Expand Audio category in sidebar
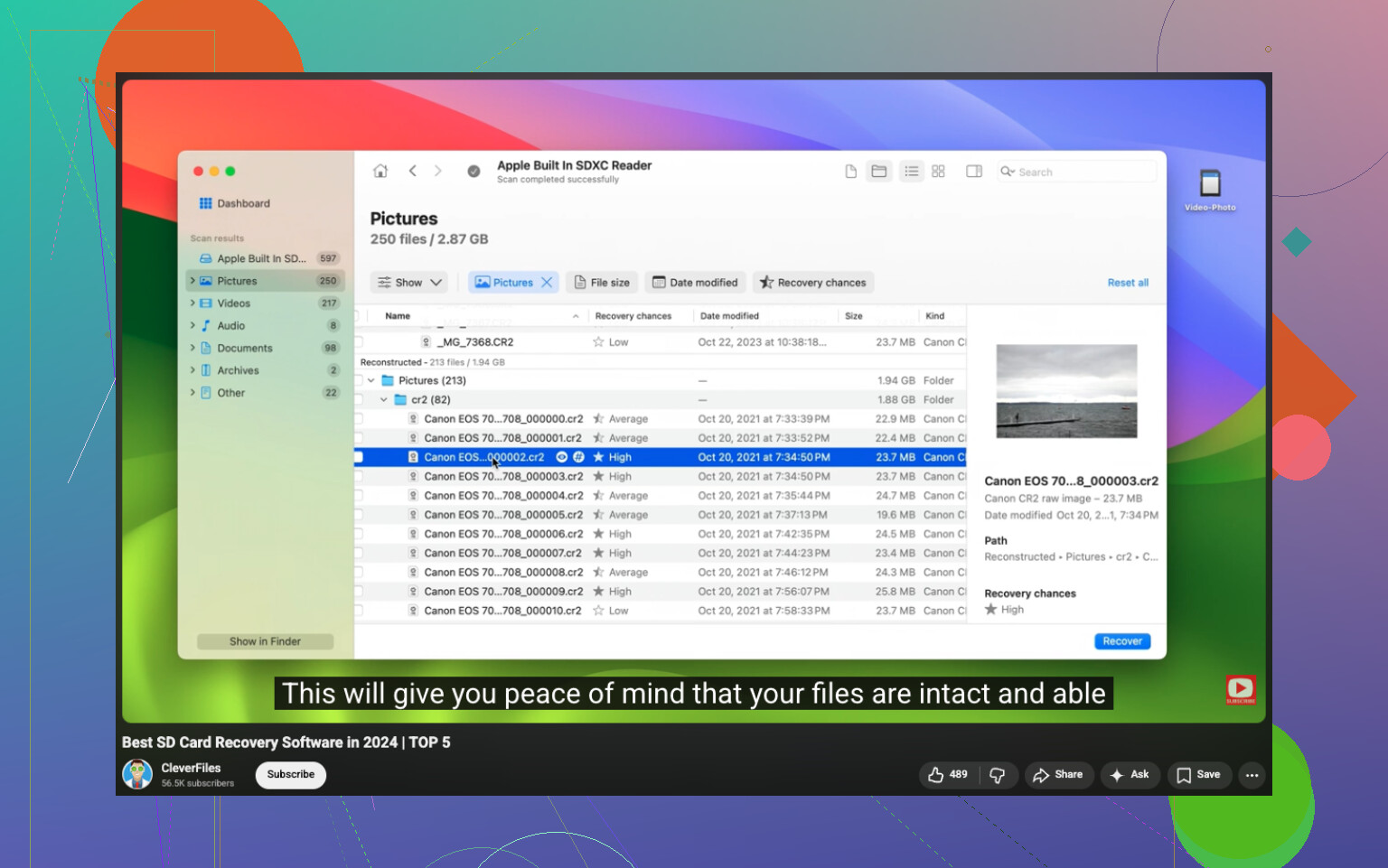 tap(192, 325)
